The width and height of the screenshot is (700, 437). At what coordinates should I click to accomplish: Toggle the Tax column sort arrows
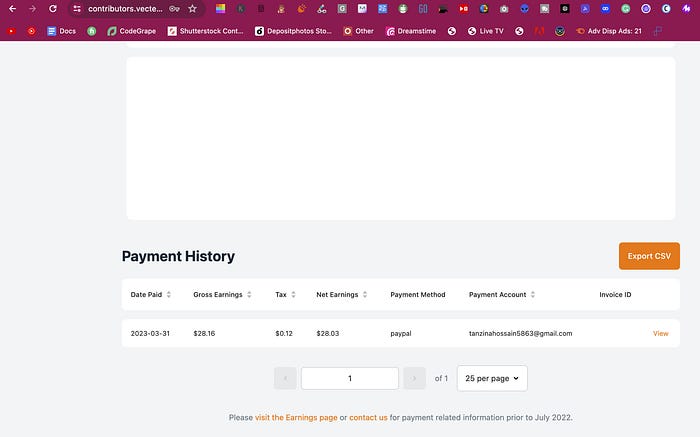293,295
